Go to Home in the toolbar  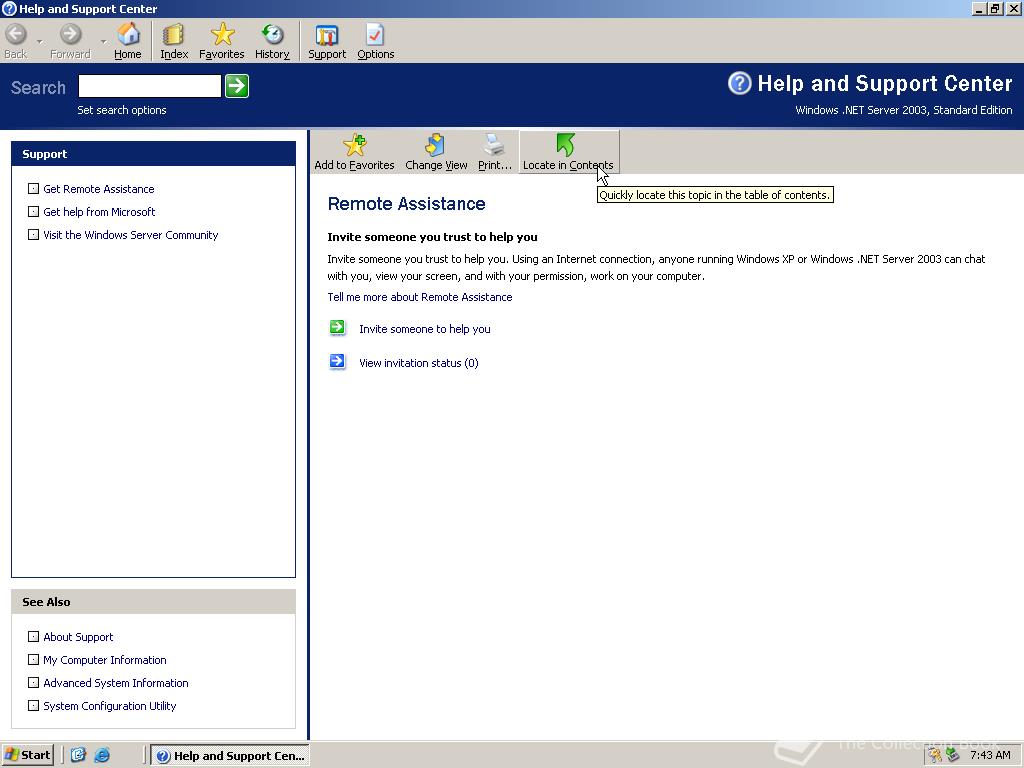pos(128,42)
